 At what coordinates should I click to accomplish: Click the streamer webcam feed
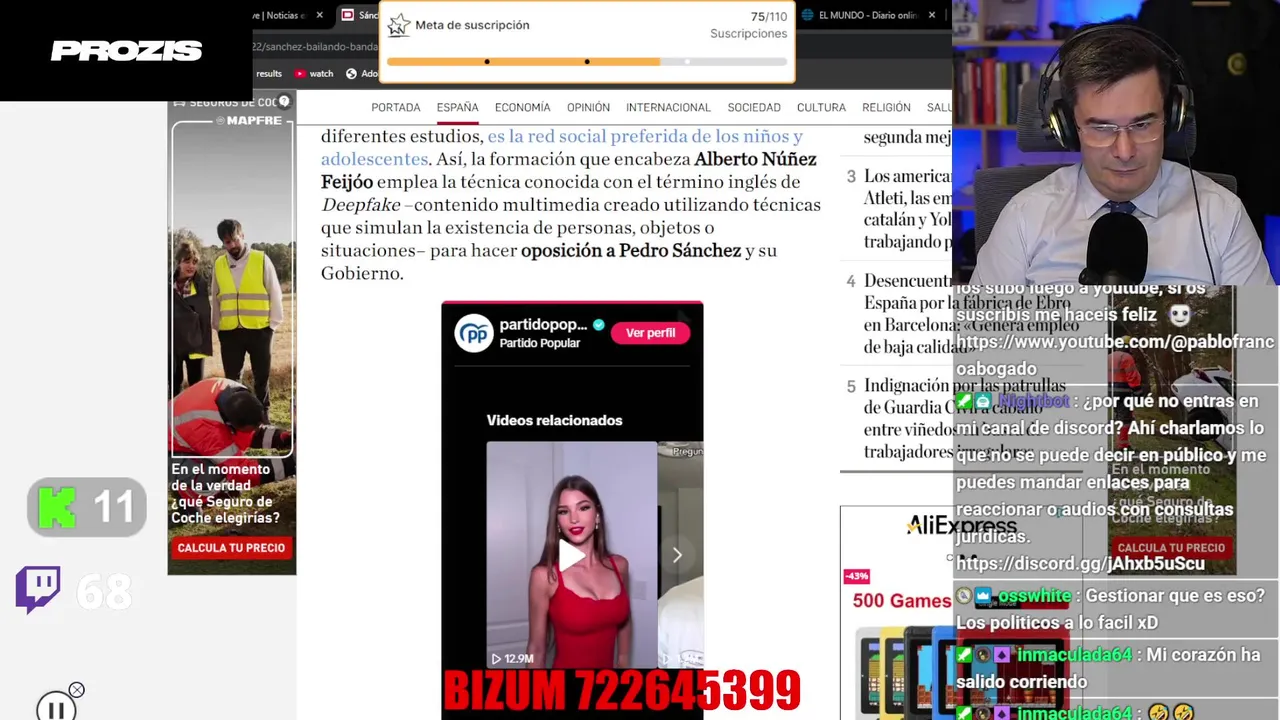click(1116, 143)
